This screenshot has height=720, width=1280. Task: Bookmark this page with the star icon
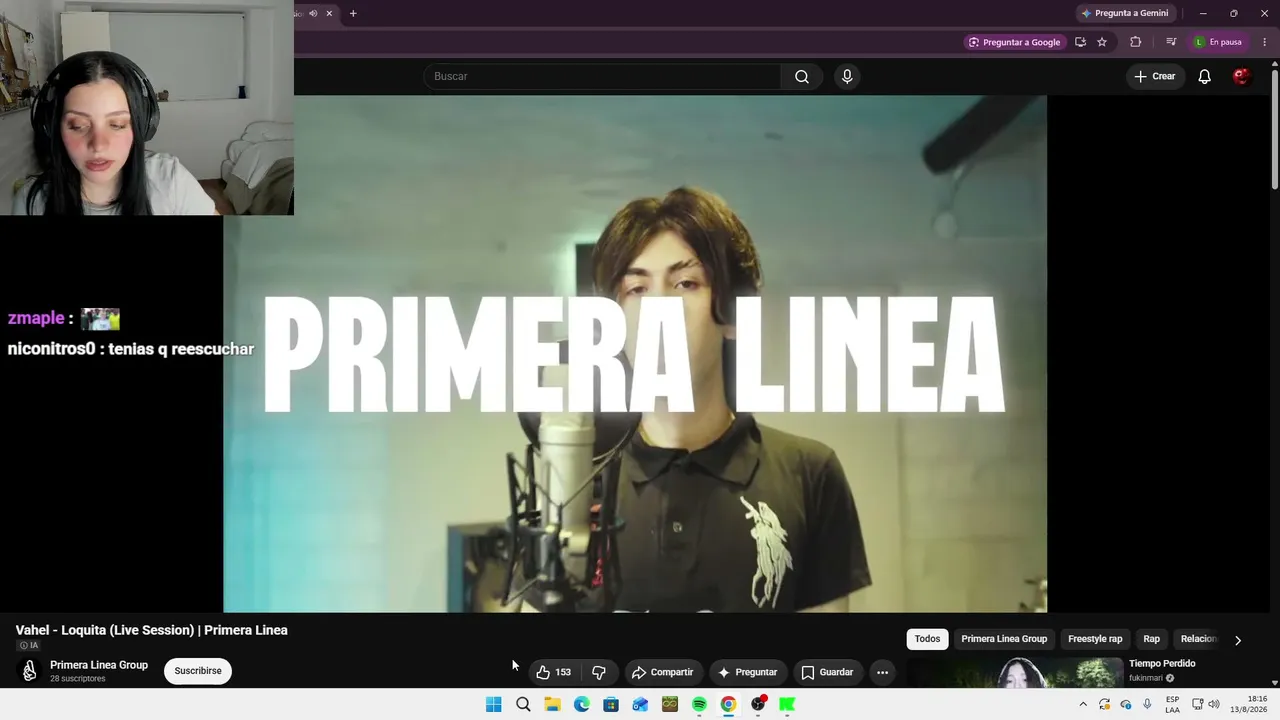[x=1102, y=42]
